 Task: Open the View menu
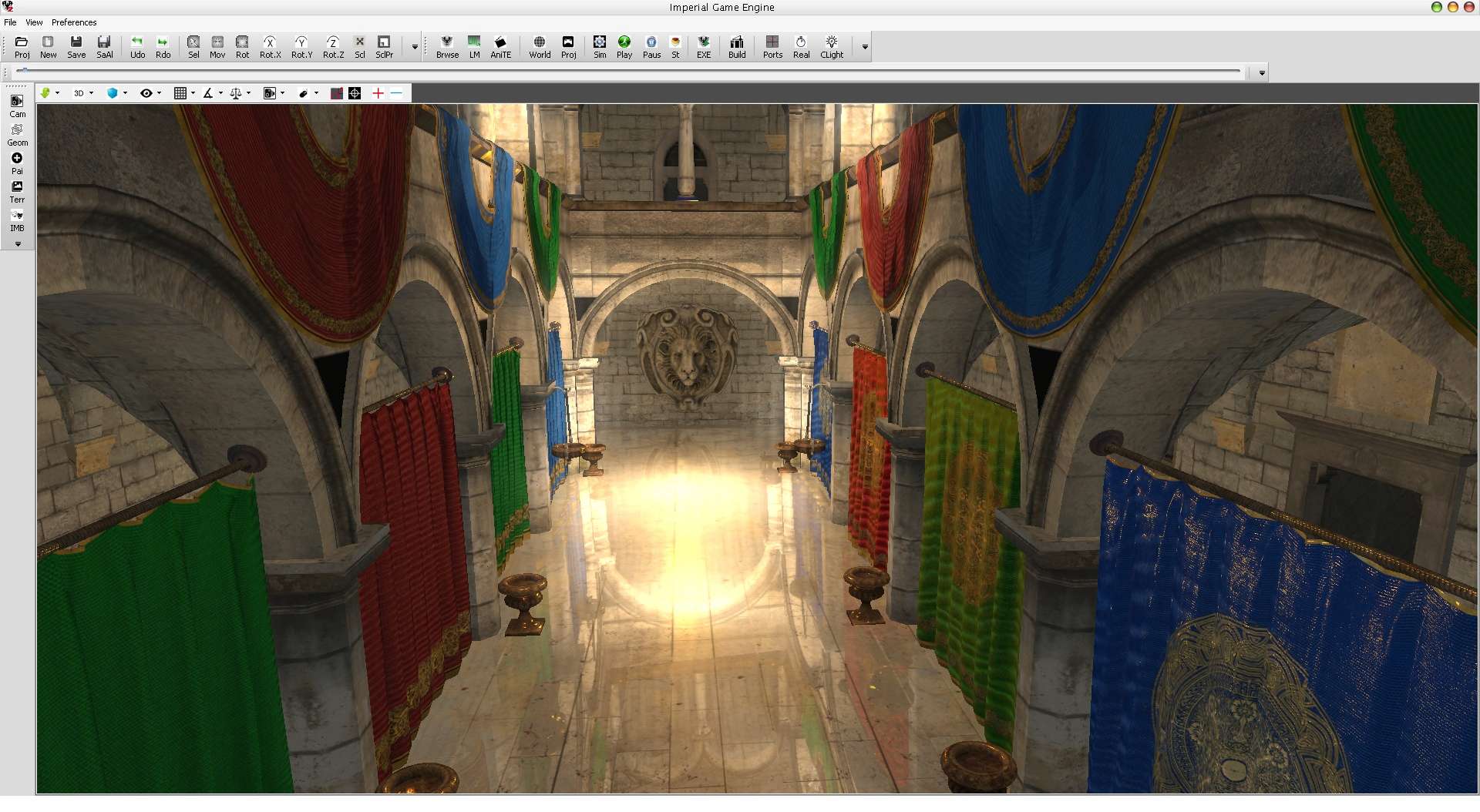tap(34, 22)
